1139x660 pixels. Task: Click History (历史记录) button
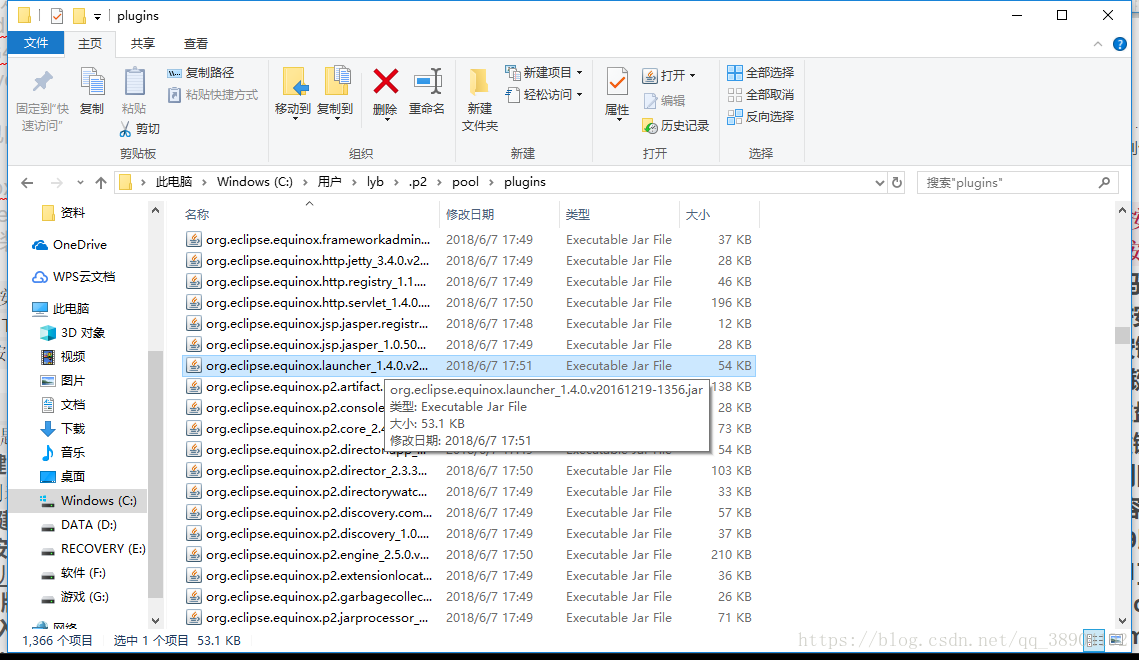click(676, 126)
